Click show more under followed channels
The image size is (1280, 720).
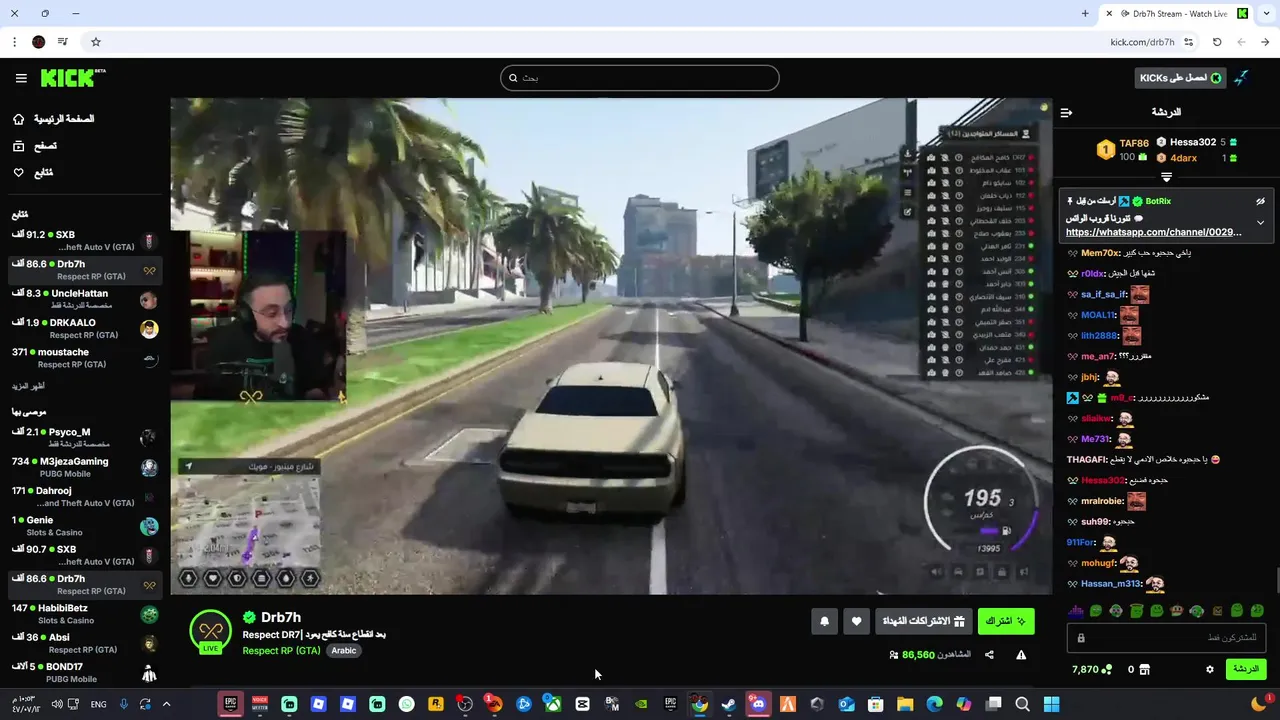tap(28, 386)
